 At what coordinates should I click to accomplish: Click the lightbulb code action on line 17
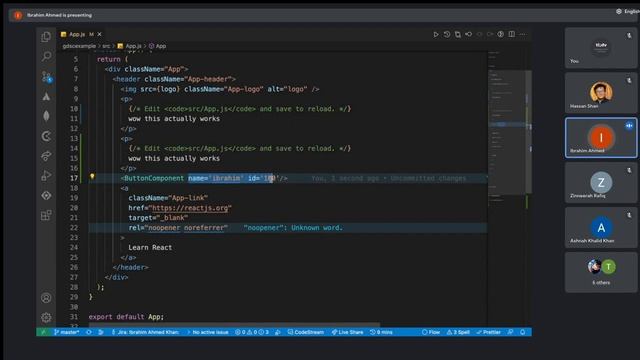[92, 176]
